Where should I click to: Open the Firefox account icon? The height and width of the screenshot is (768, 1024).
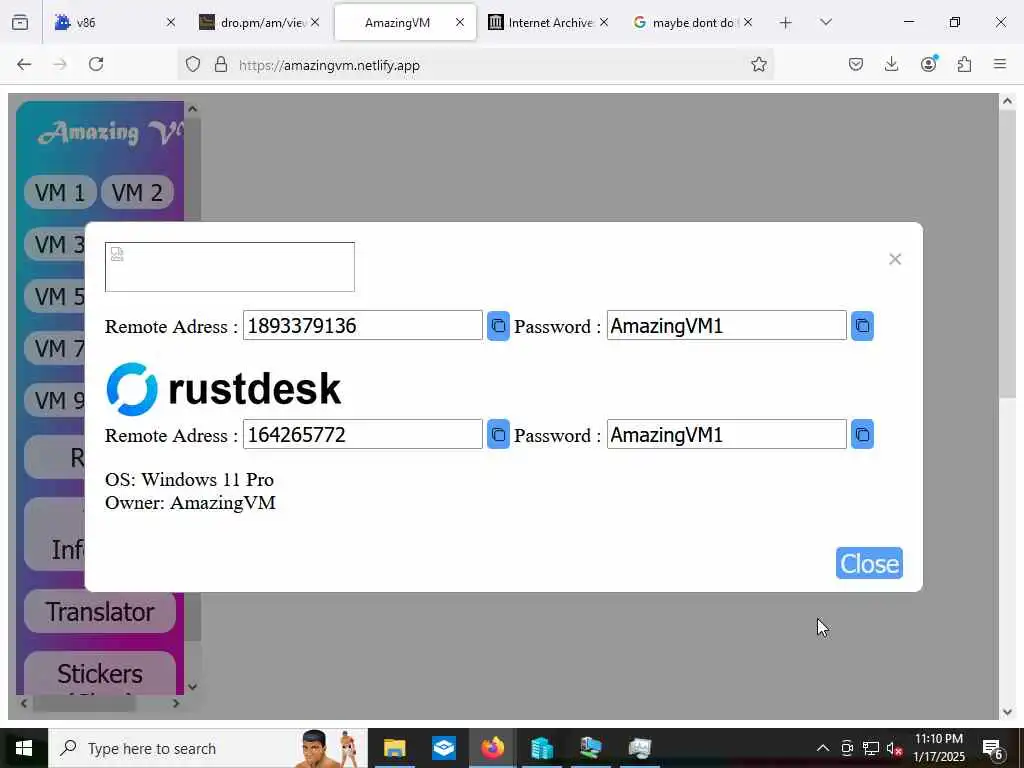tap(928, 64)
